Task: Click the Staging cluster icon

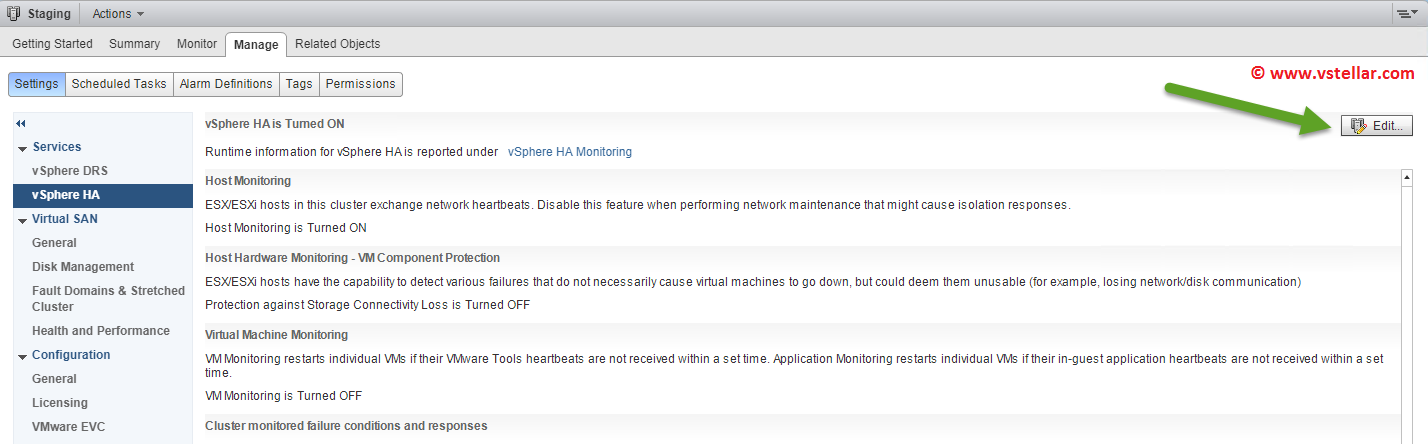Action: pos(13,14)
